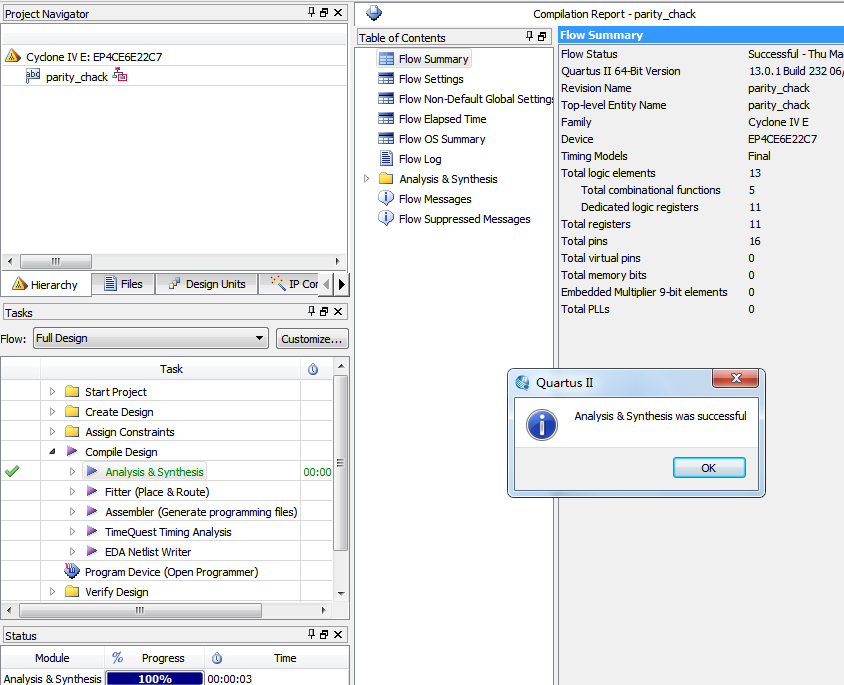Image resolution: width=844 pixels, height=685 pixels.
Task: Expand the Analysis & Synthesis task row
Action: point(72,471)
